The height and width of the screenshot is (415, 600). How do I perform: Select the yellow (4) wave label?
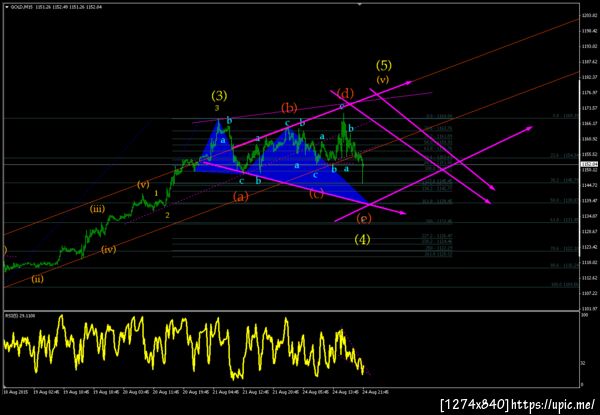pos(362,239)
